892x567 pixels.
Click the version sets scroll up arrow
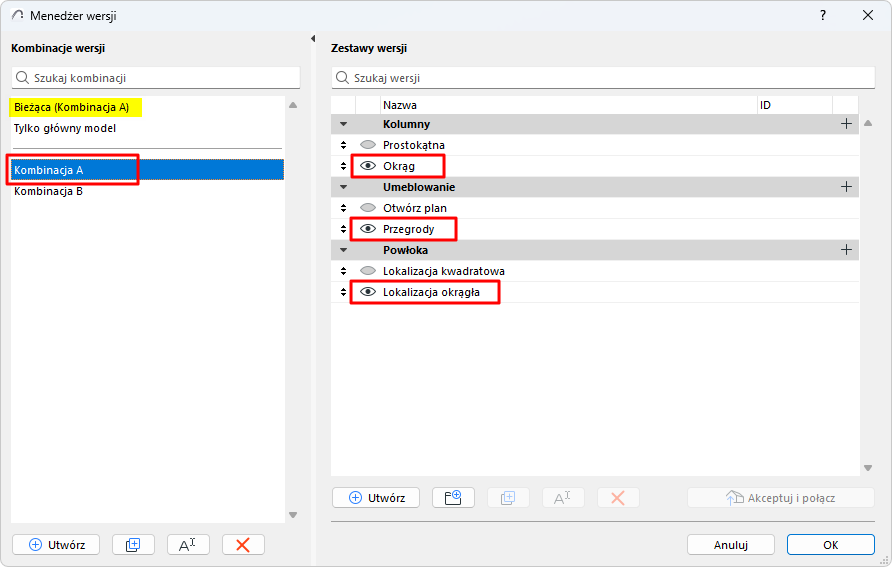coord(868,123)
